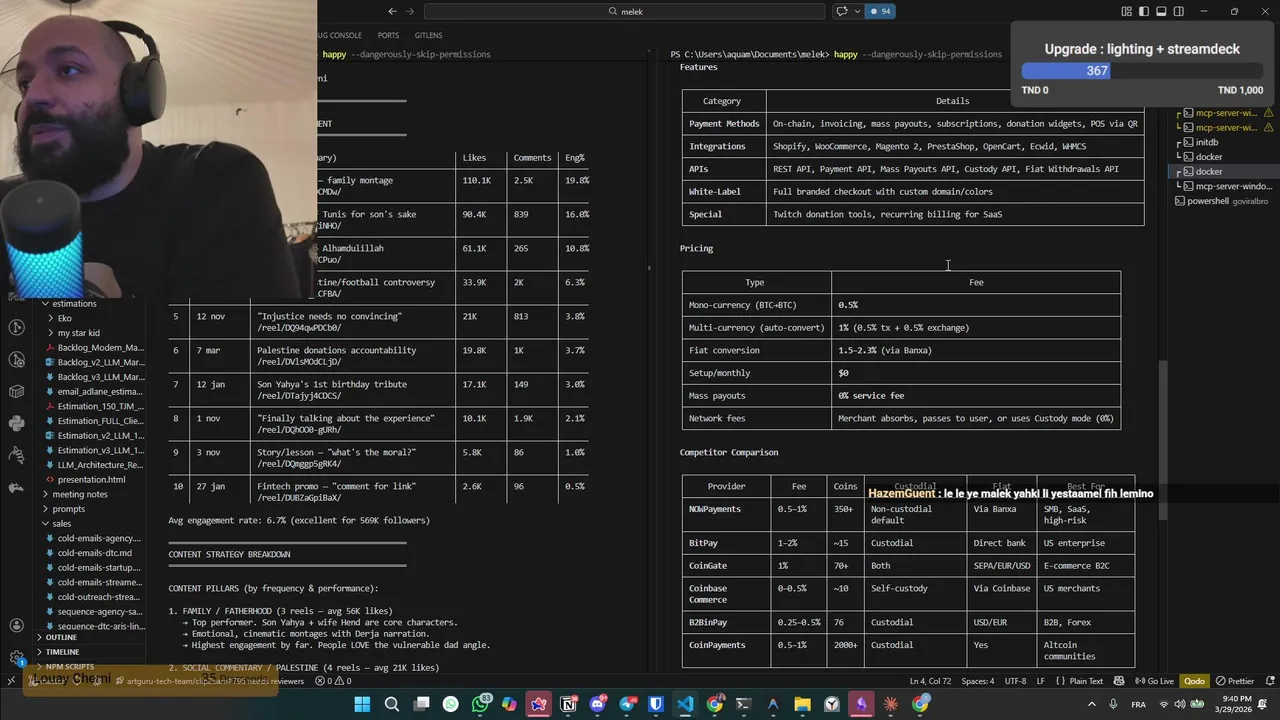Image resolution: width=1280 pixels, height=720 pixels.
Task: Expand the OUTLINE section
Action: (x=60, y=637)
